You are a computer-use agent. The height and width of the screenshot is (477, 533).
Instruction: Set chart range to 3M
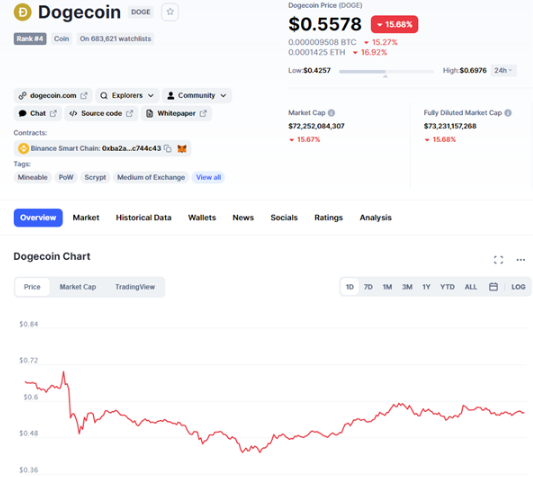(407, 287)
